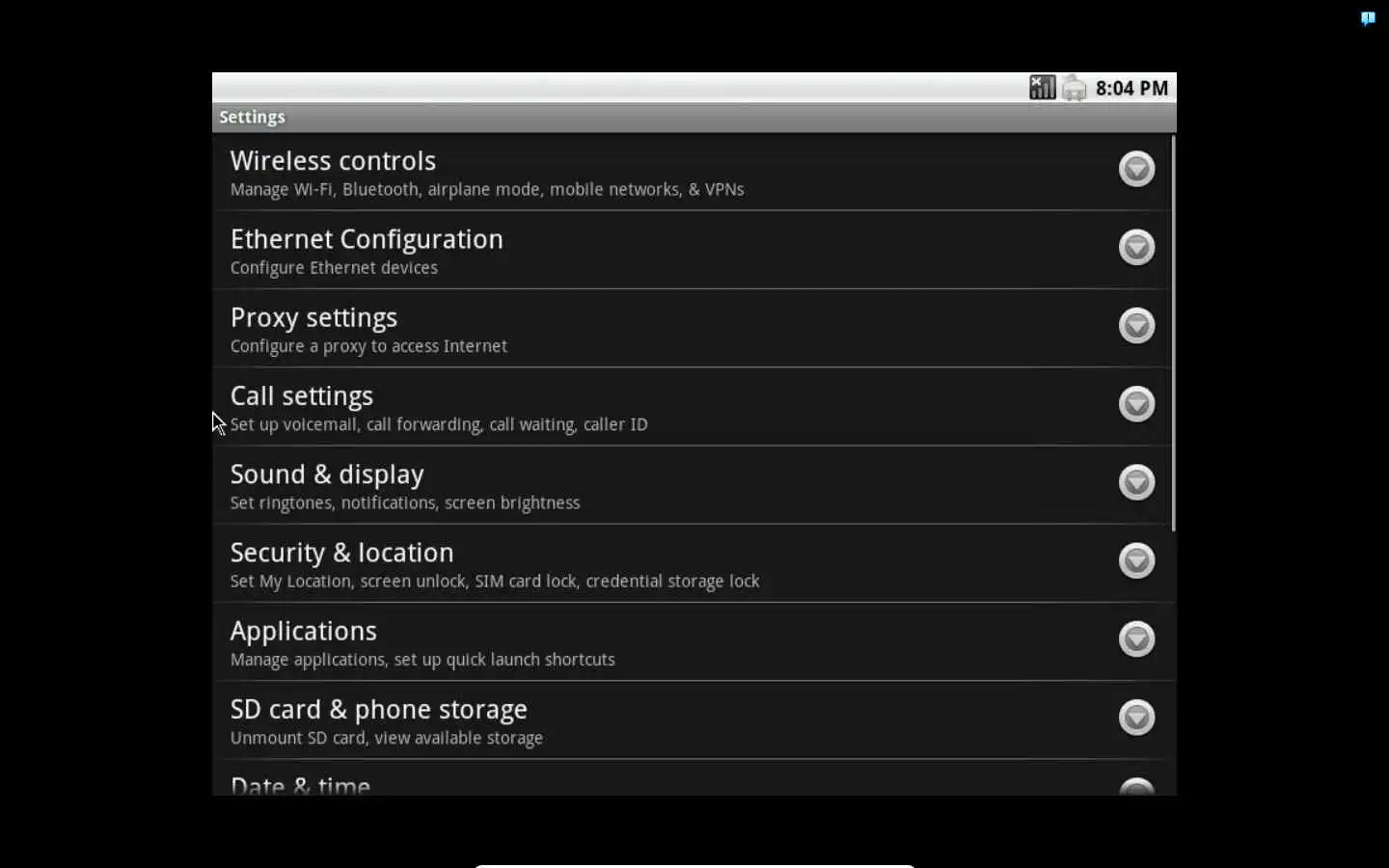The image size is (1389, 868).
Task: Click the round arrow icon beside Wireless controls
Action: click(x=1136, y=170)
